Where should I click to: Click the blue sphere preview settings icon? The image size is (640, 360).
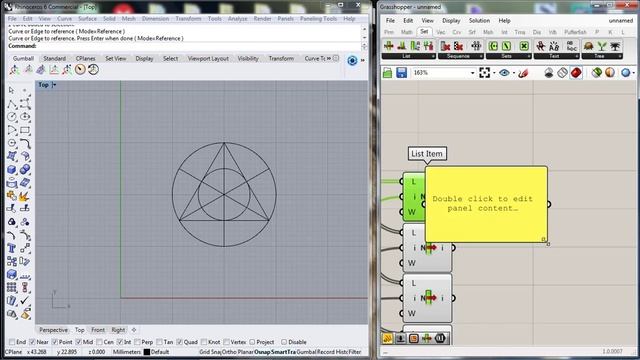tap(625, 73)
